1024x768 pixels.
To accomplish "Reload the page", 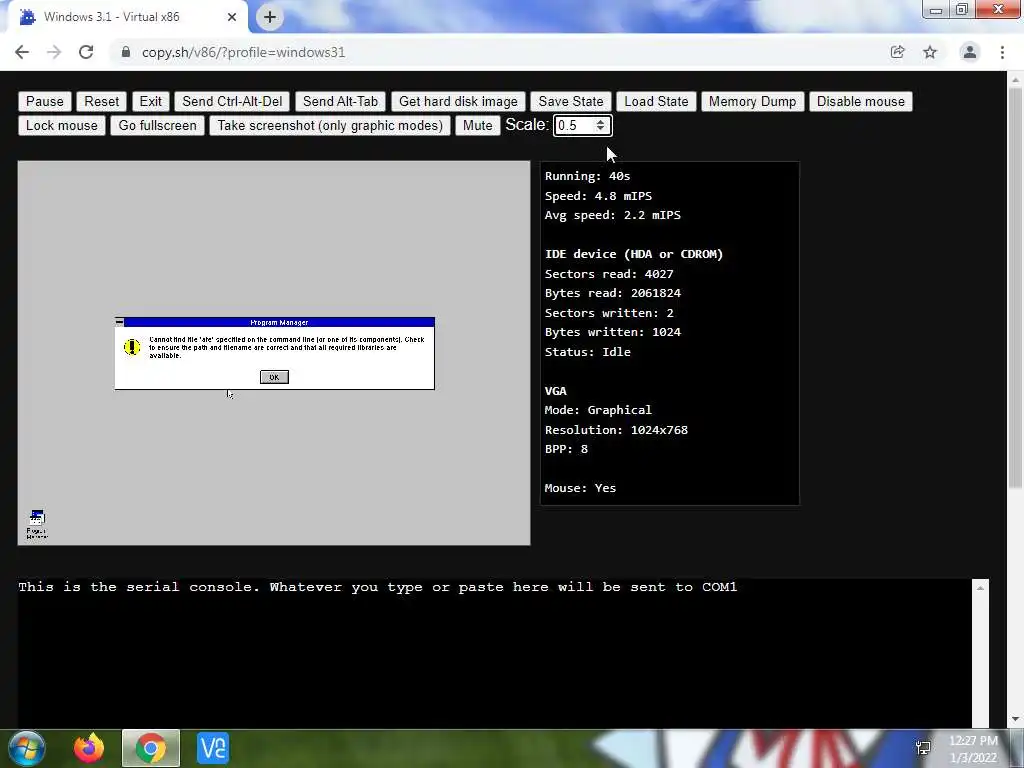I will click(x=86, y=52).
